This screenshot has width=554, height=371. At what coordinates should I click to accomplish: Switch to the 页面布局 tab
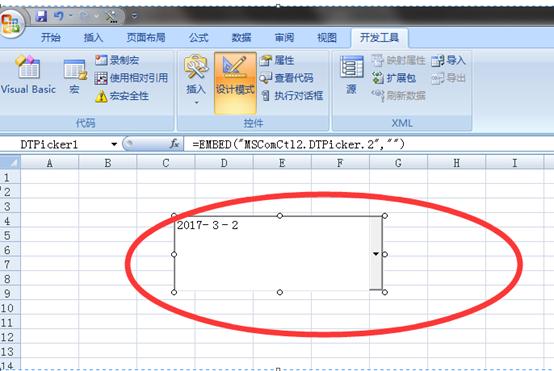146,37
